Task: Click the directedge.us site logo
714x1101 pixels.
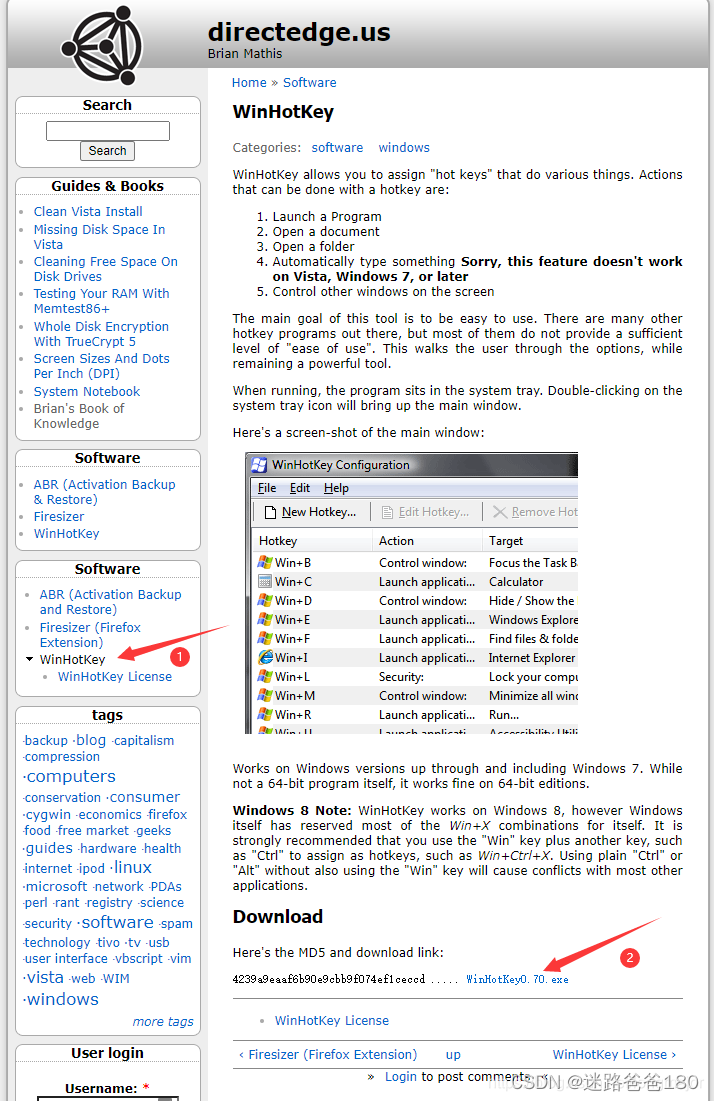Action: click(x=102, y=46)
